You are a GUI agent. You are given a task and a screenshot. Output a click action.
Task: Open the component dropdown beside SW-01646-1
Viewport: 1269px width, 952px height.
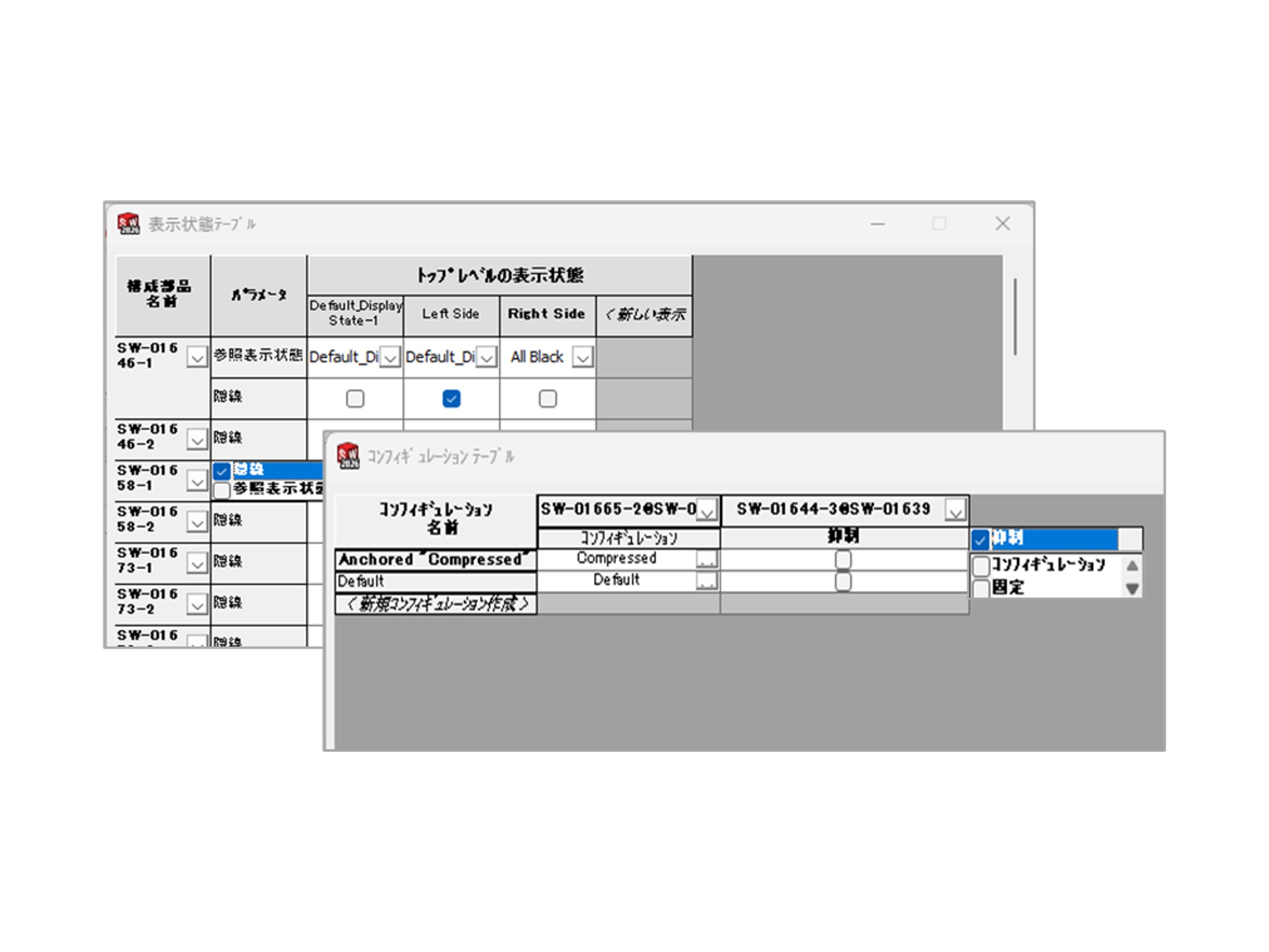pyautogui.click(x=197, y=358)
